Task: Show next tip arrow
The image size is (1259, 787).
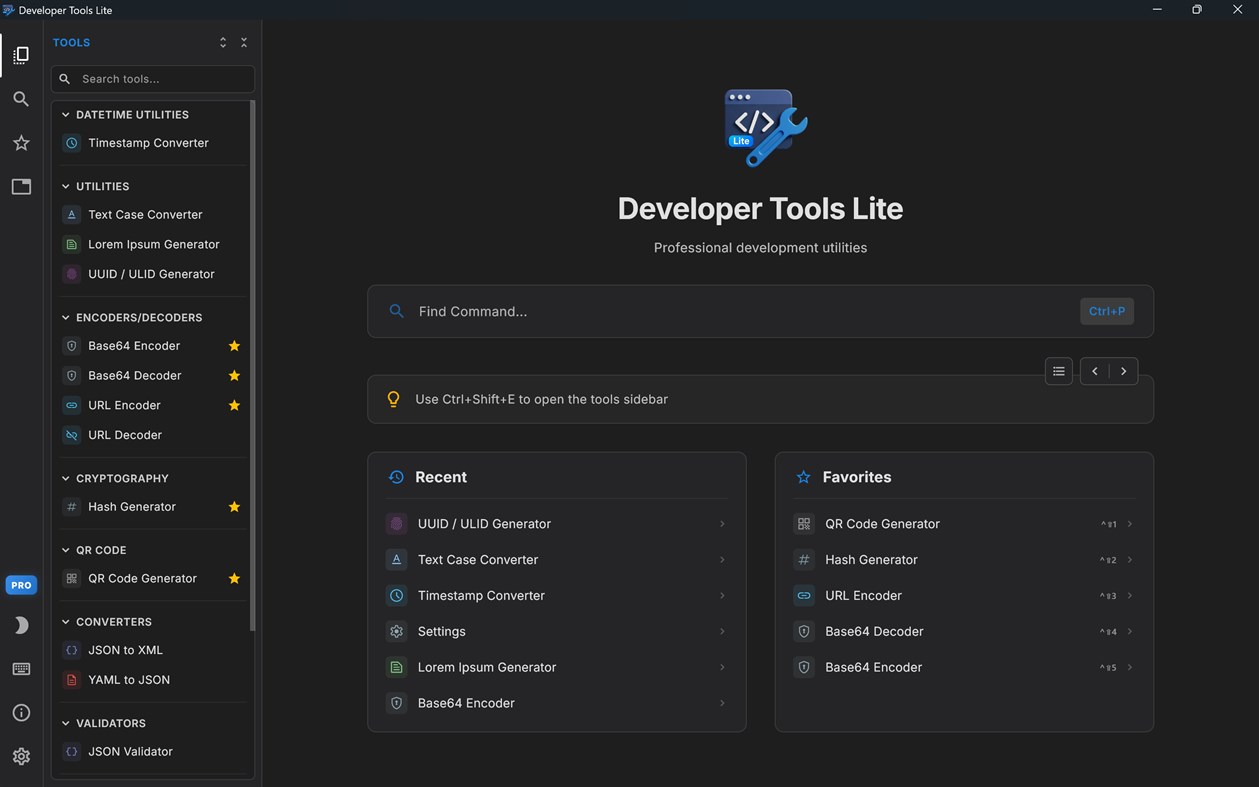Action: pos(1124,371)
